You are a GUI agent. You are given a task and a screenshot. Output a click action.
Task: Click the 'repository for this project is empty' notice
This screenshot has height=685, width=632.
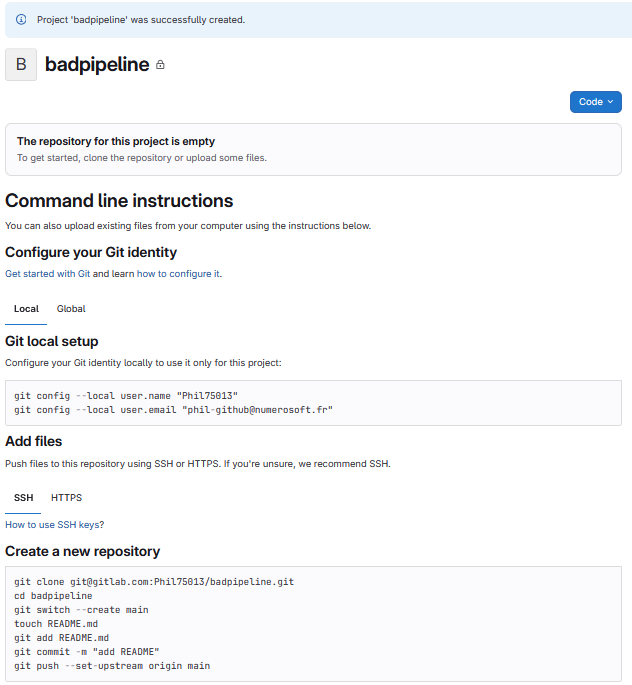click(x=116, y=142)
